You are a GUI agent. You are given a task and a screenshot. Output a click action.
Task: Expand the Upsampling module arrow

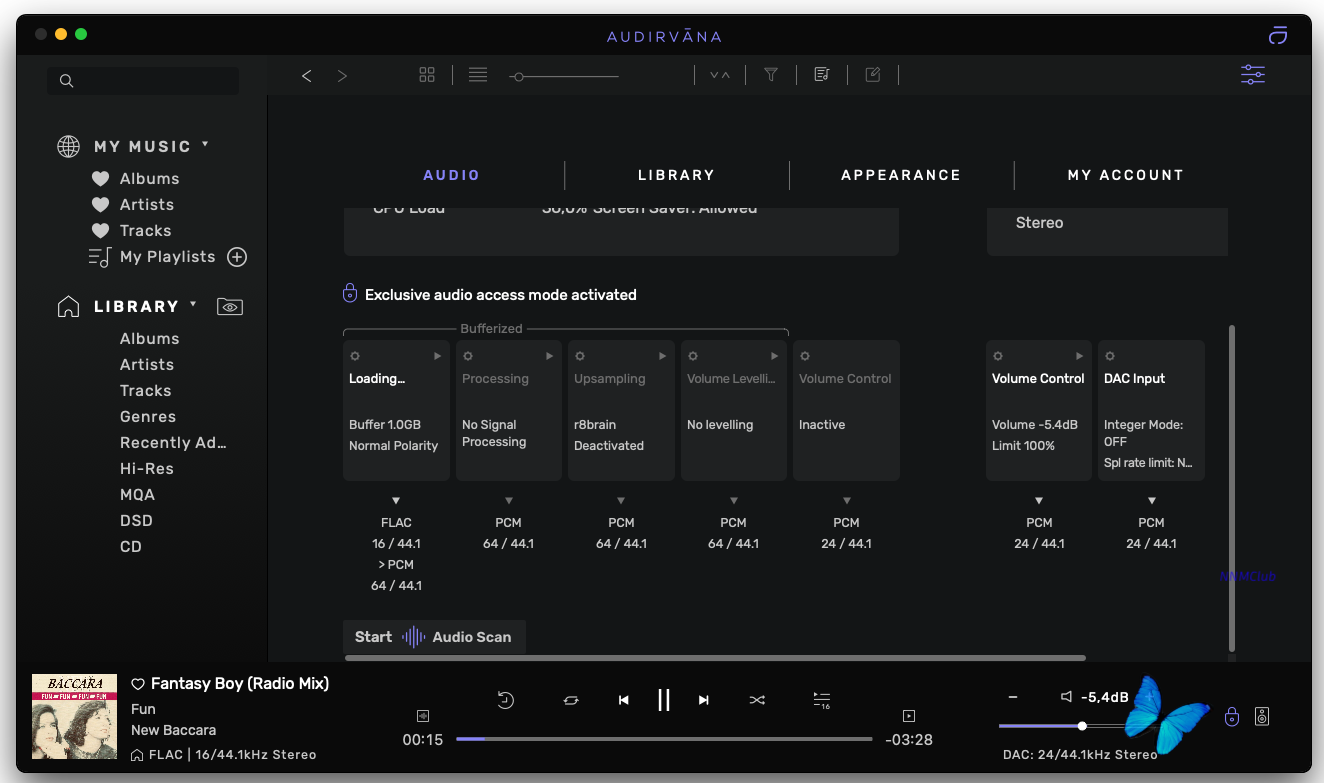(662, 356)
